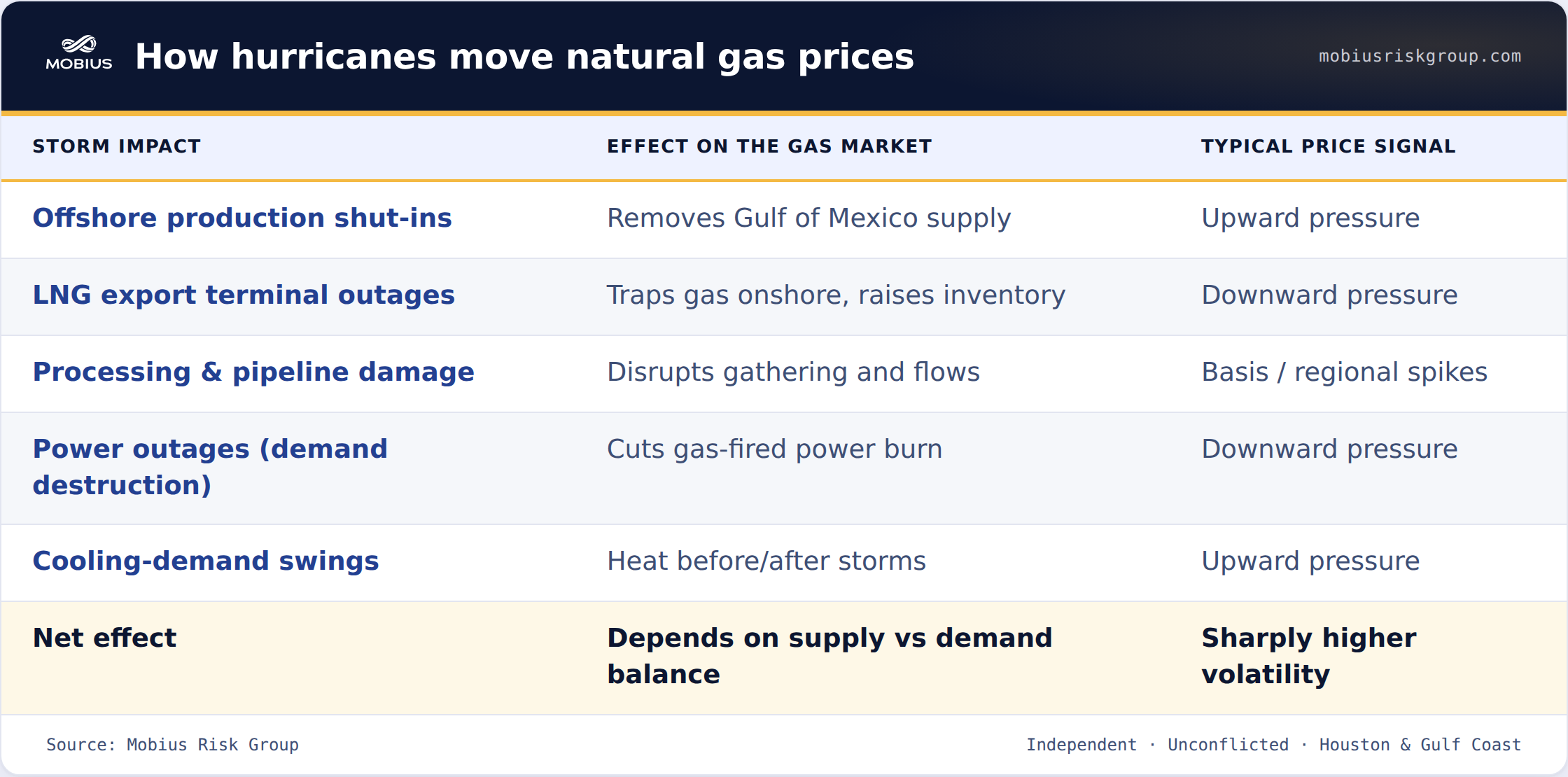Click 'Removes Gulf of Mexico supply' cell
1568x777 pixels.
[x=808, y=218]
